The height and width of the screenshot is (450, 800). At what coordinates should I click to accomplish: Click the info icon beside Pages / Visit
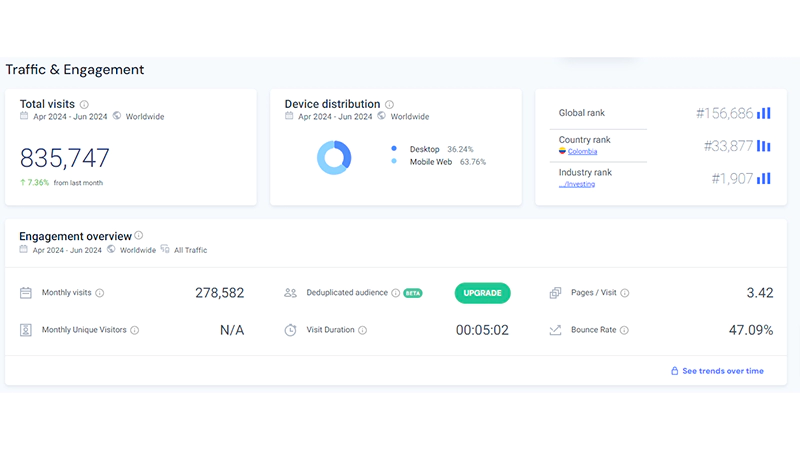click(x=625, y=293)
